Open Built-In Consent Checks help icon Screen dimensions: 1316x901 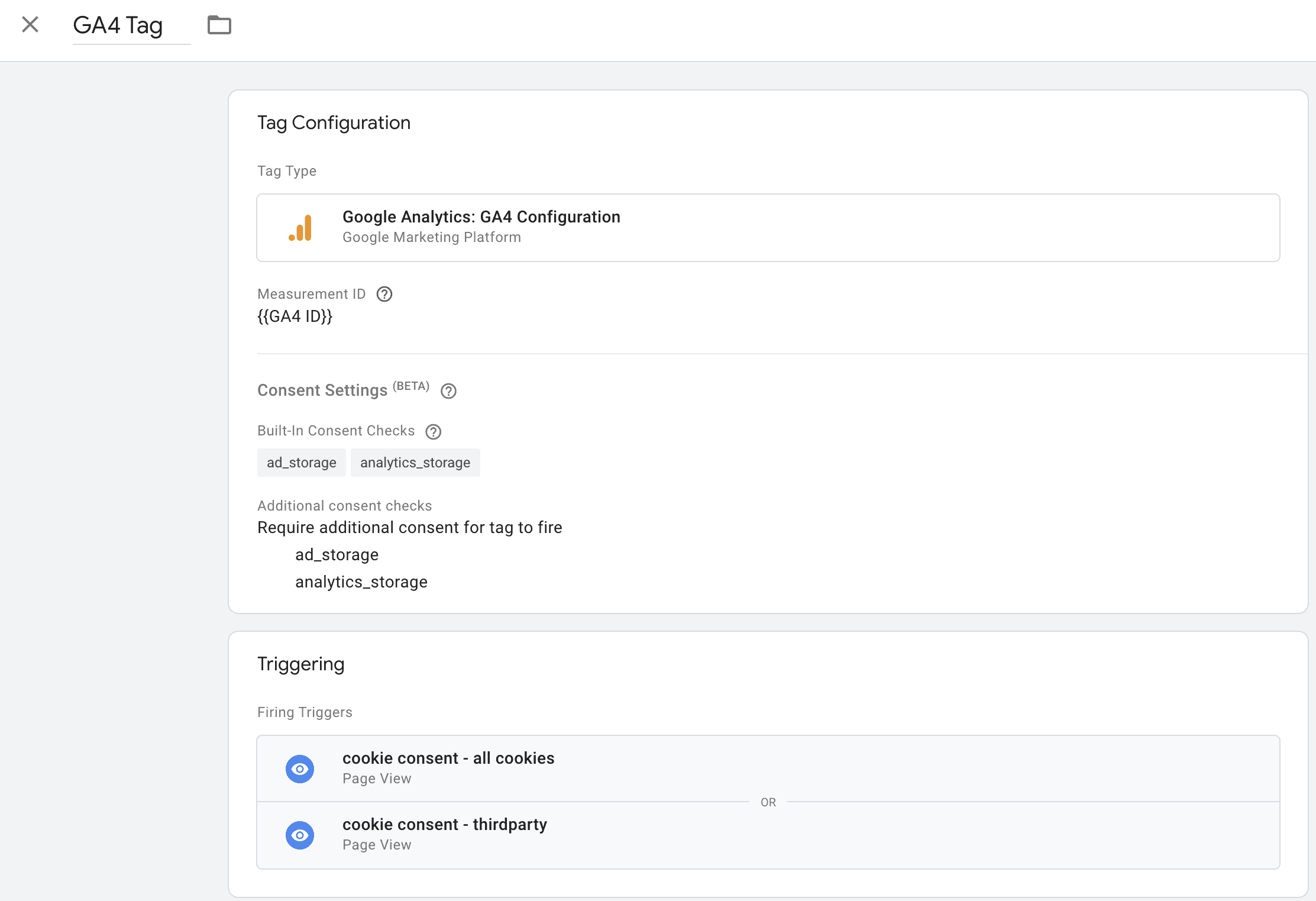434,432
